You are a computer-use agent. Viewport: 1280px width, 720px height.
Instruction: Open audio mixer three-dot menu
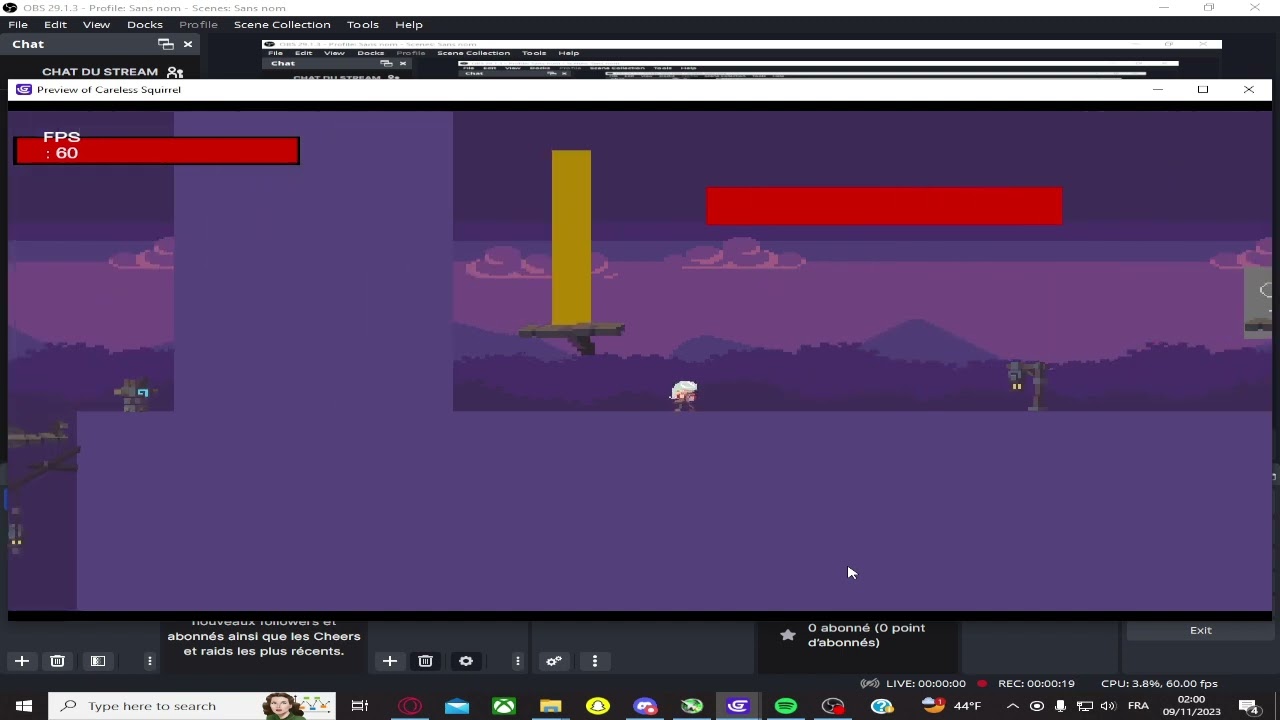tap(595, 661)
